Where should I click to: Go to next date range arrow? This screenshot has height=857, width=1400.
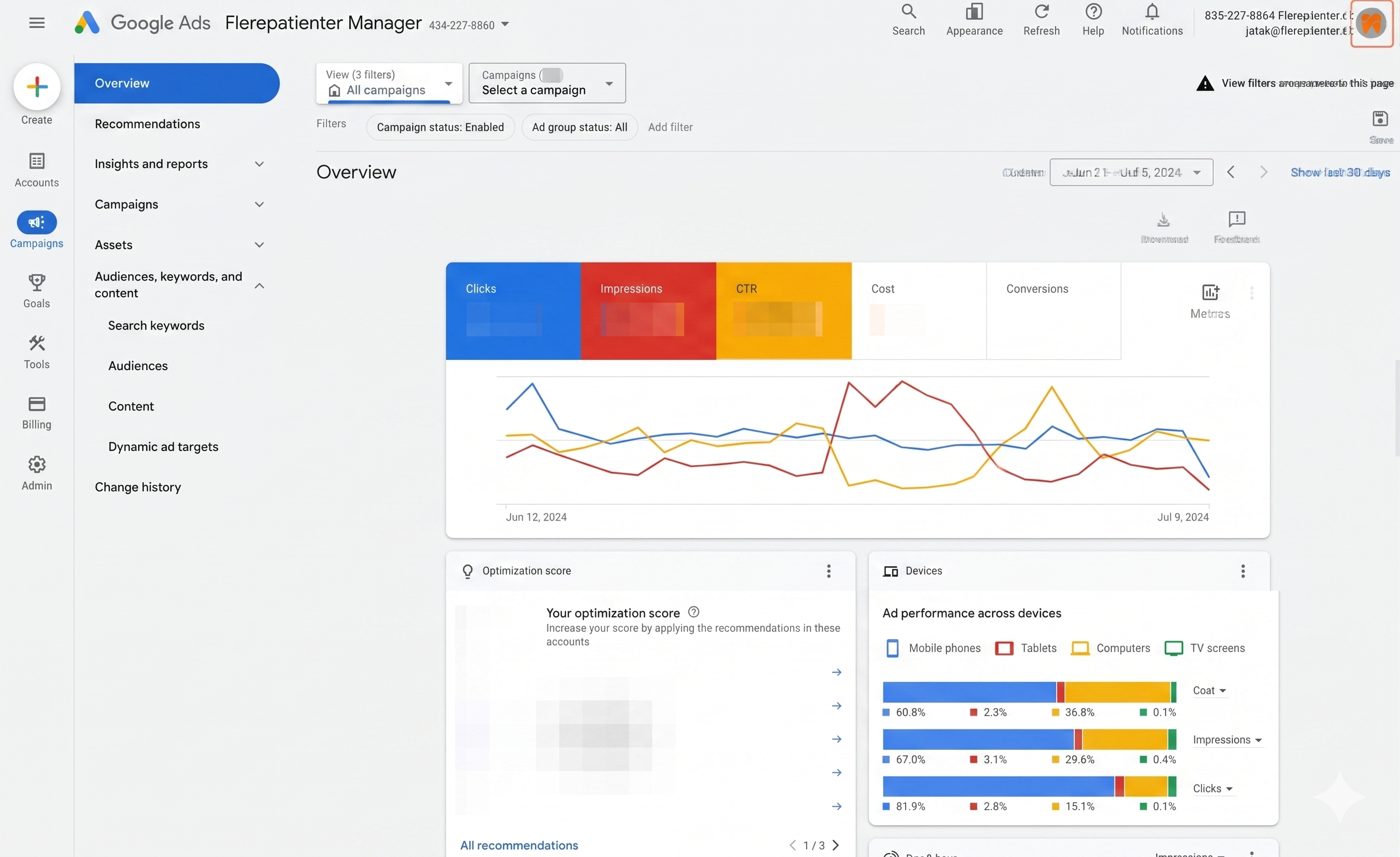point(1263,171)
